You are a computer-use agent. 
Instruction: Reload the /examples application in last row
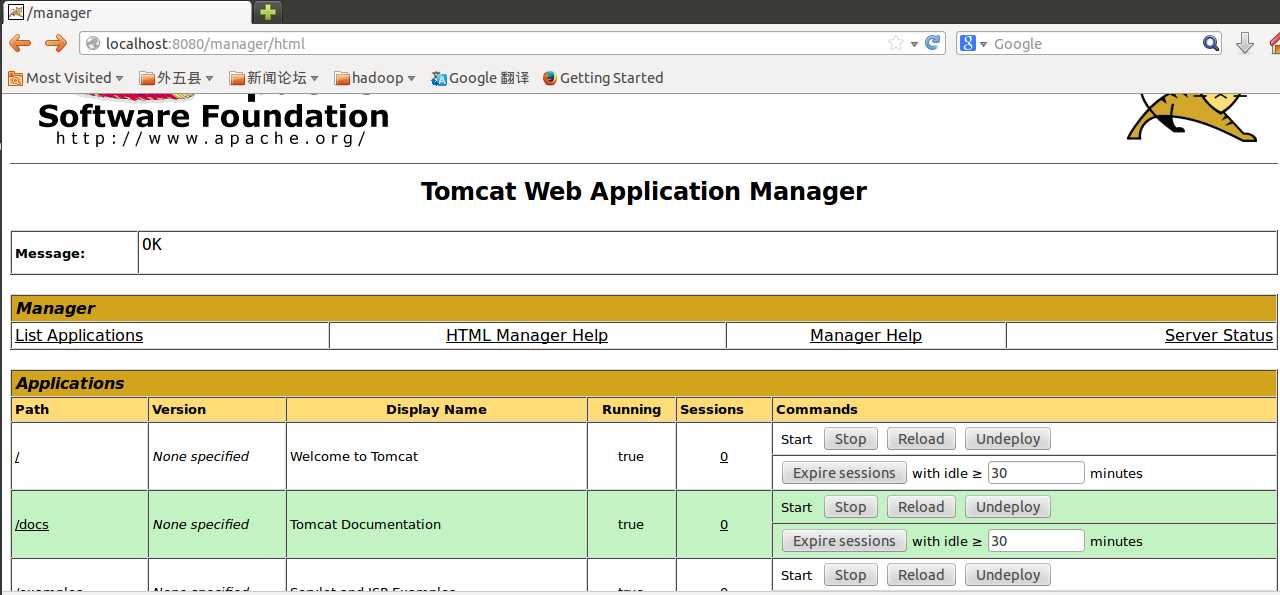pyautogui.click(x=921, y=574)
